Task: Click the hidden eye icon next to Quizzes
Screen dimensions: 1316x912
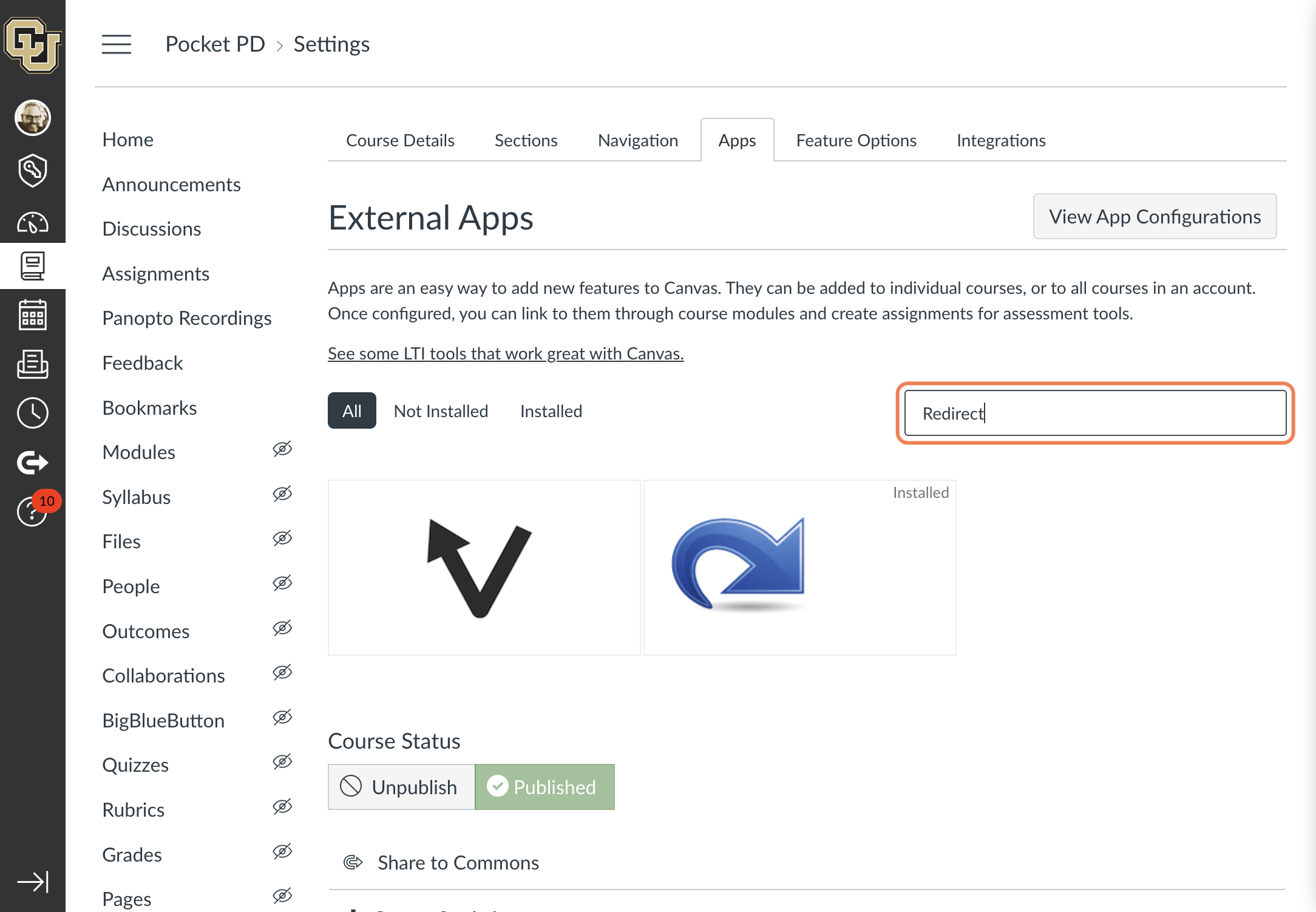Action: pos(282,762)
